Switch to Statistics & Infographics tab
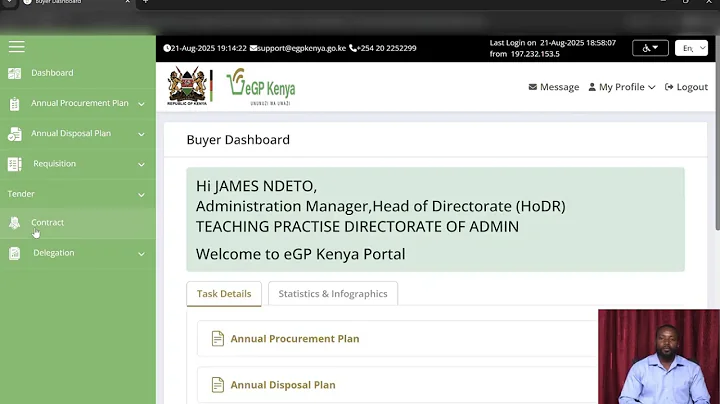The image size is (720, 404). coord(333,294)
